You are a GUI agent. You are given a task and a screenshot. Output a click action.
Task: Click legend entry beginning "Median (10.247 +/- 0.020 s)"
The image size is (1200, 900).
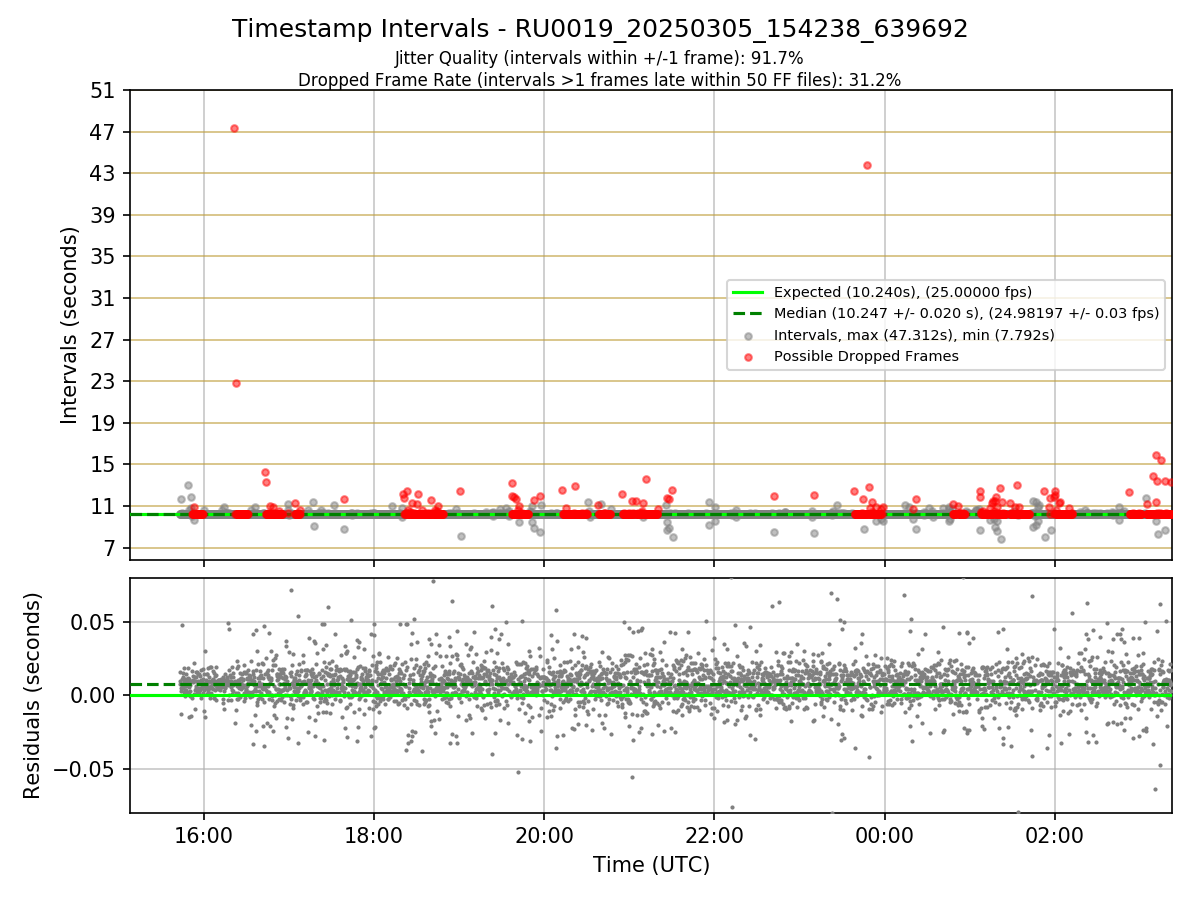click(966, 313)
